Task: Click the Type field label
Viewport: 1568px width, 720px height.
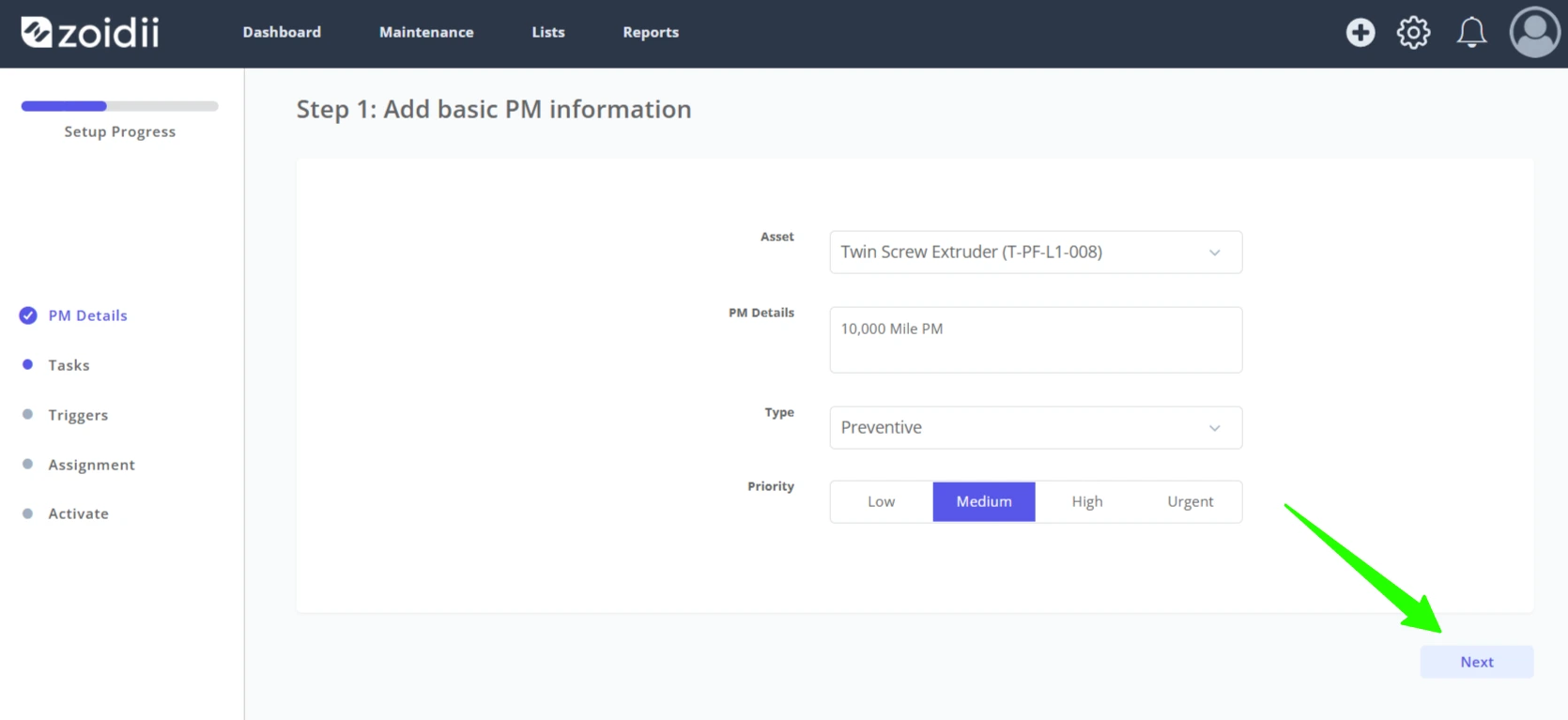Action: coord(779,412)
